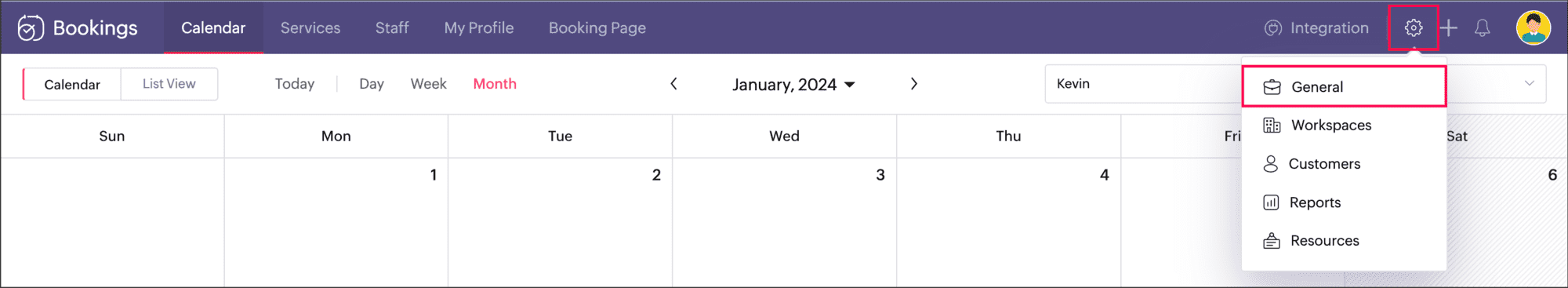Select General from settings menu

click(1344, 87)
